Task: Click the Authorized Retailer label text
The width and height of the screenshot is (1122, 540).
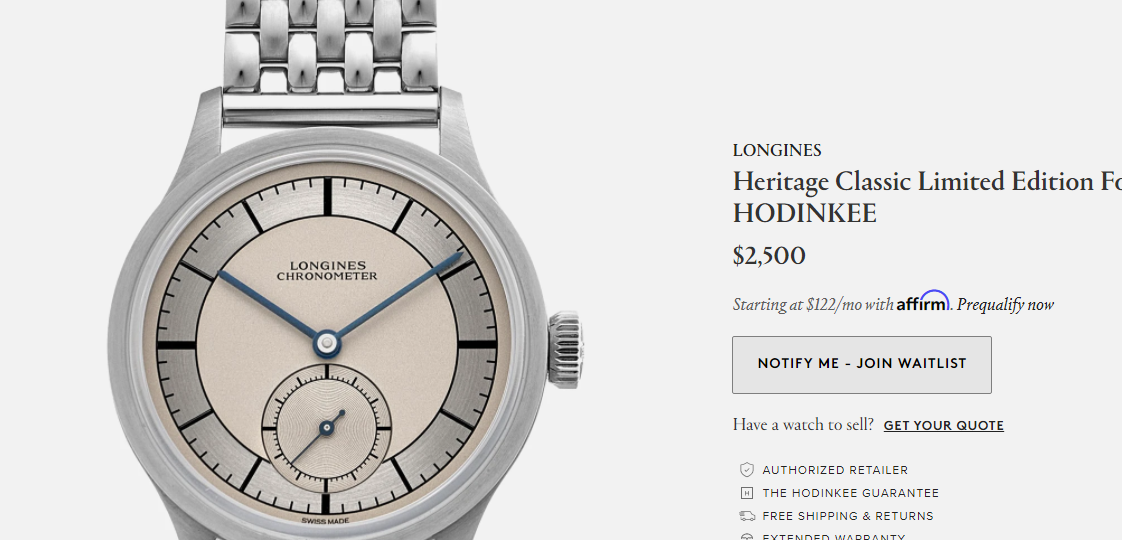Action: coord(835,470)
